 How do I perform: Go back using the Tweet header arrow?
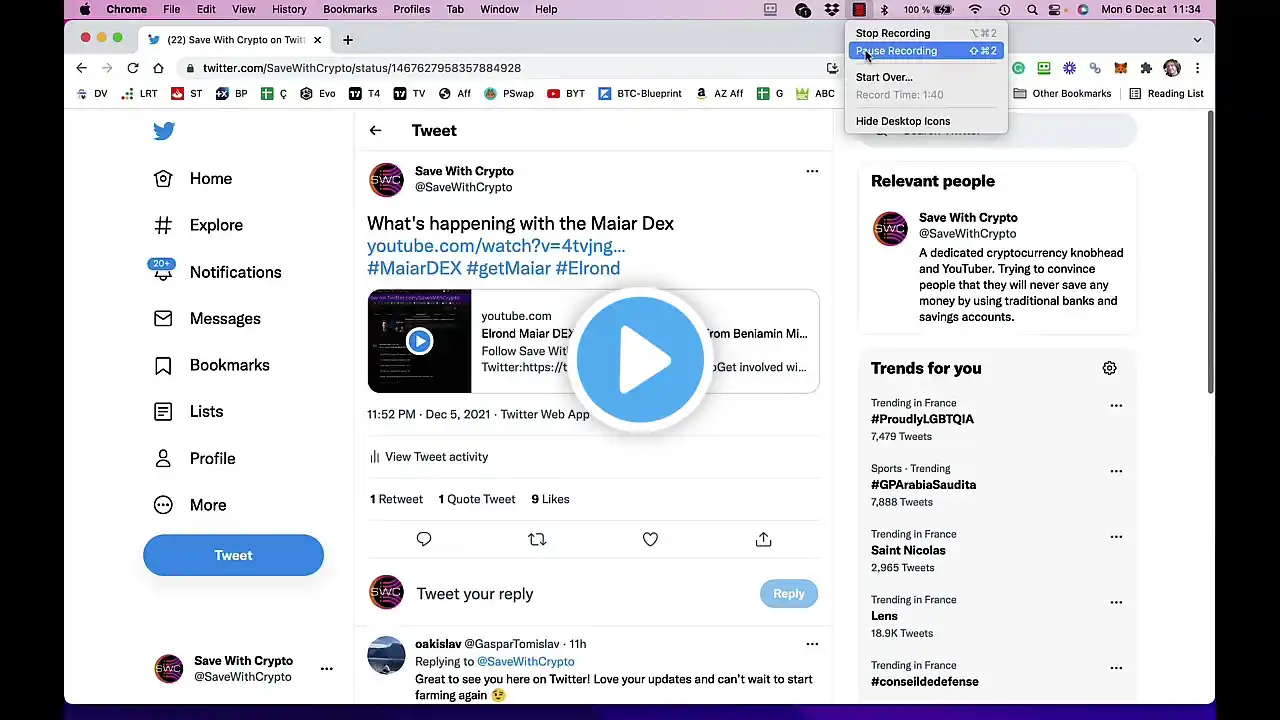[x=375, y=131]
